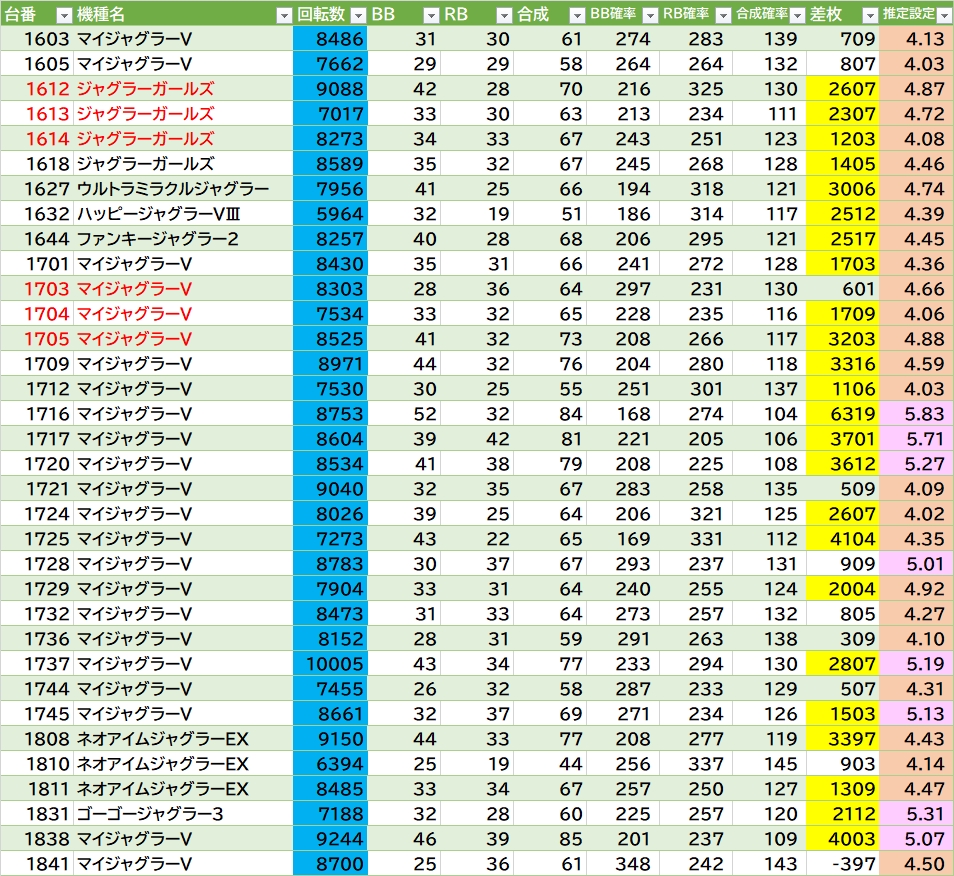The height and width of the screenshot is (876, 954).
Task: Select 差枚 cell 4003 in row 1838
Action: coord(843,839)
